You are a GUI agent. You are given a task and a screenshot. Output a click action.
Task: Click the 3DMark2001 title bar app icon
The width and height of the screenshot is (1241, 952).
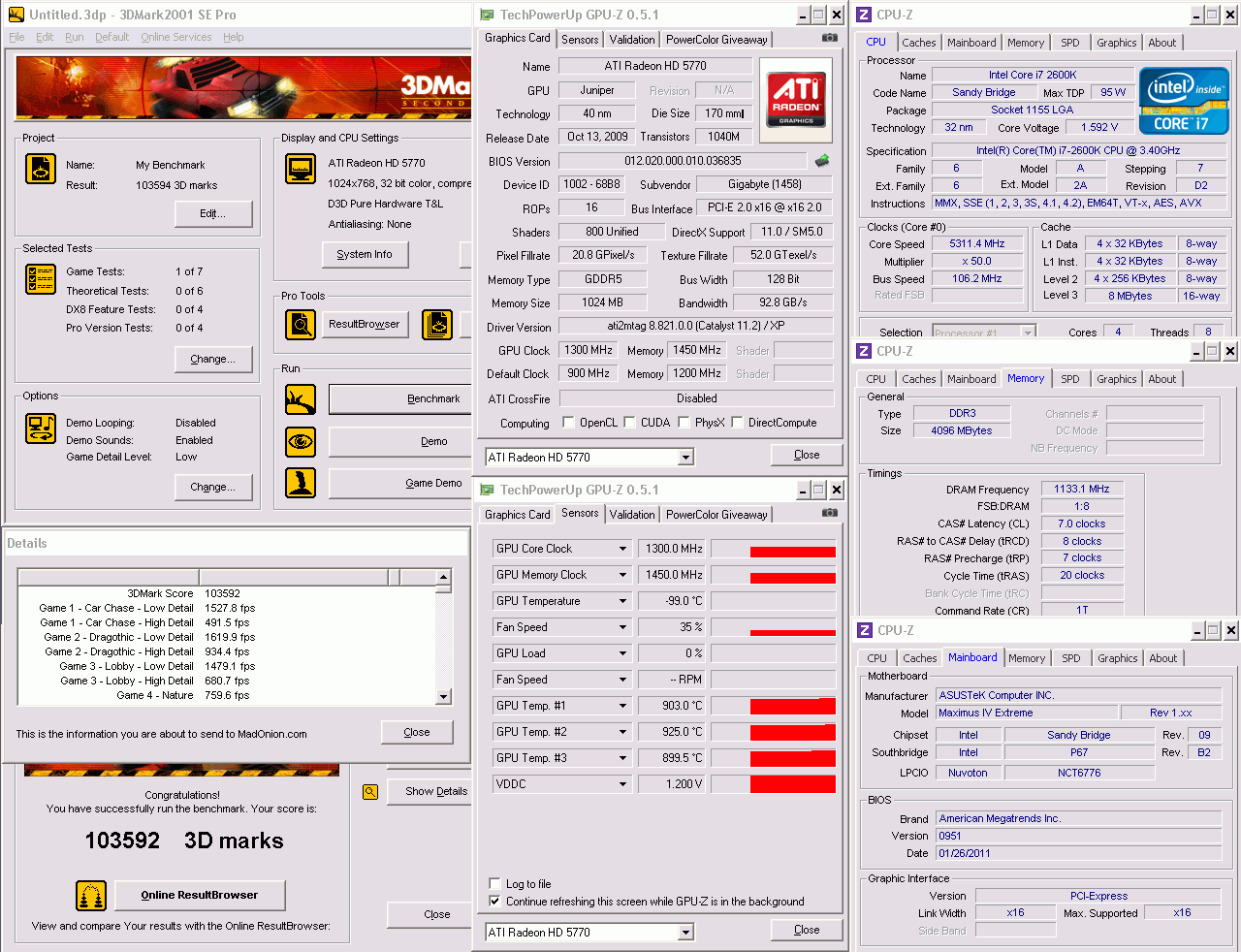click(x=16, y=15)
